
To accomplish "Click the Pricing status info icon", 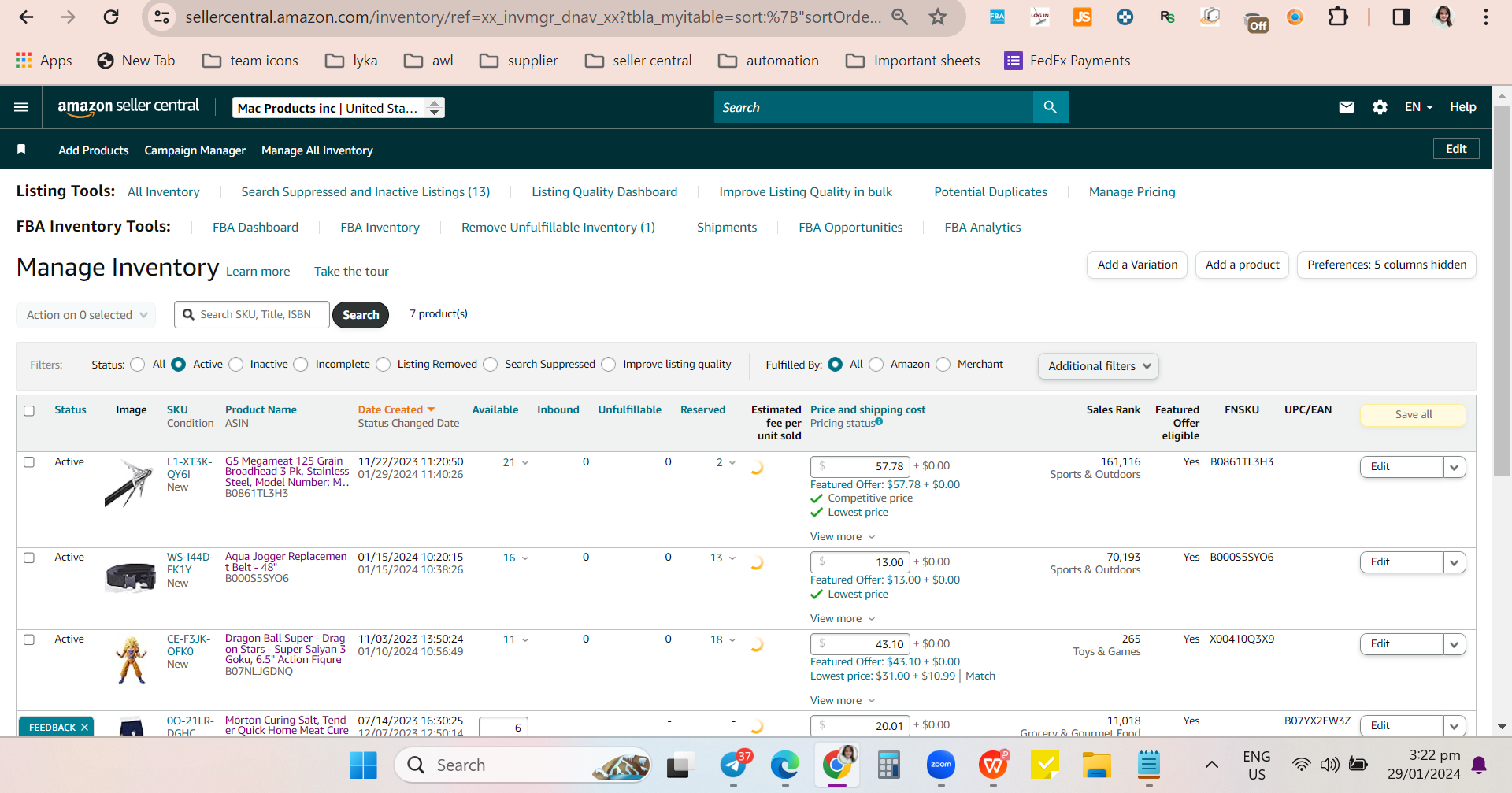I will [879, 422].
